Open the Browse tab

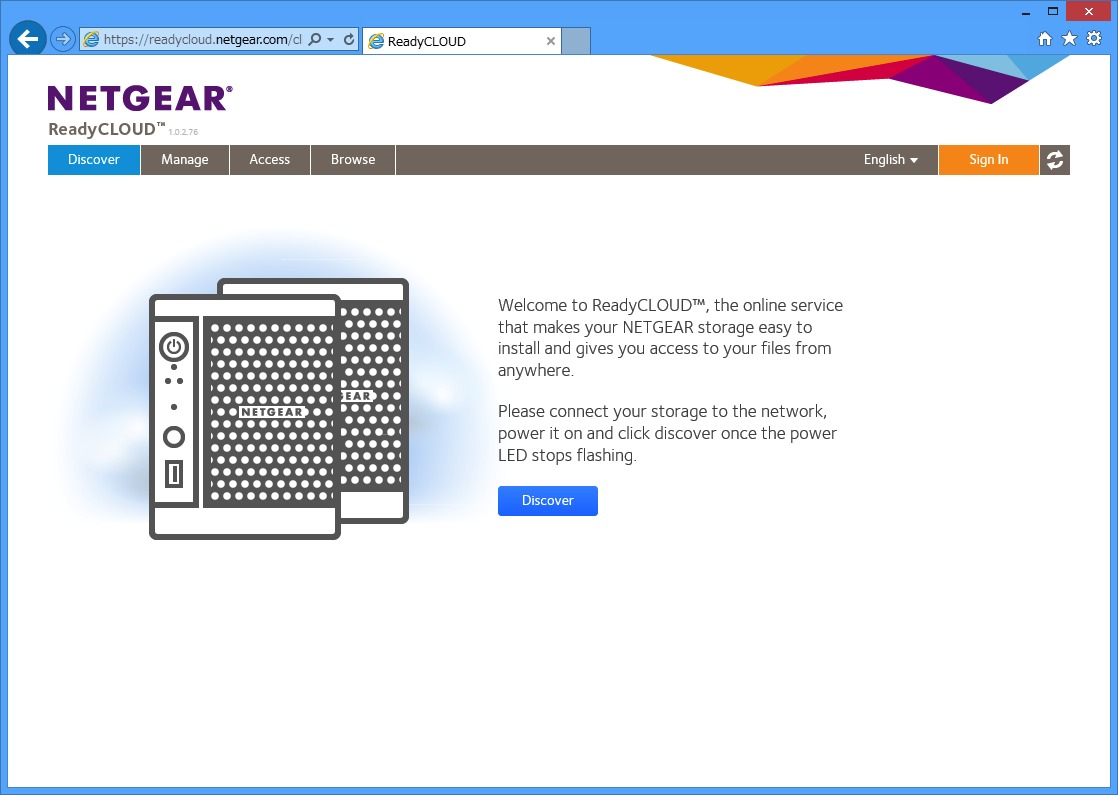tap(353, 160)
